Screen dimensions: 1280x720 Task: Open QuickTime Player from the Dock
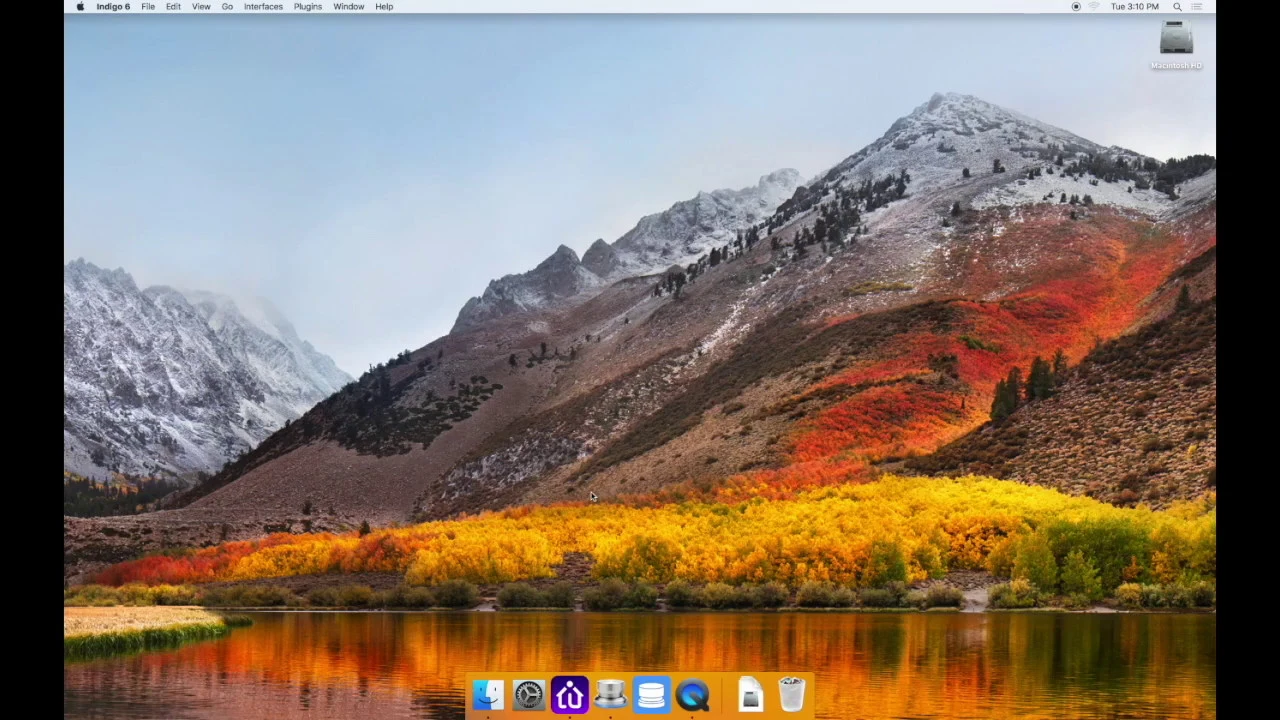[692, 694]
